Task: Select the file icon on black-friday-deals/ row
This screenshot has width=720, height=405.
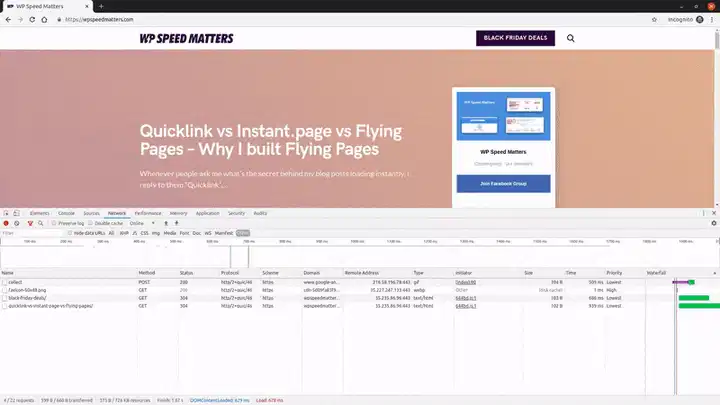Action: [5, 298]
